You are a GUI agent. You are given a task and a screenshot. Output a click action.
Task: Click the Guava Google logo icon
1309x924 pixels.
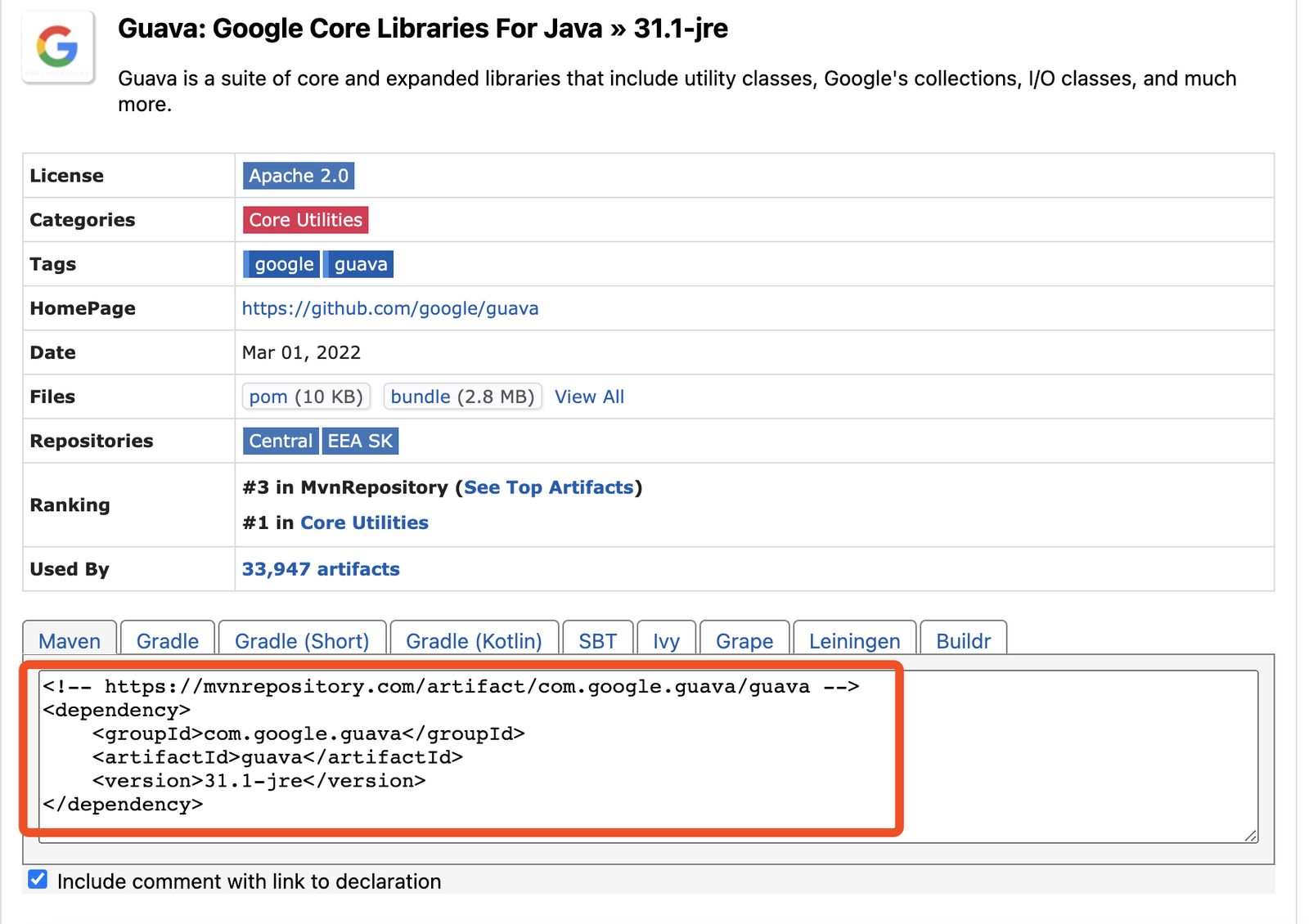pos(57,47)
